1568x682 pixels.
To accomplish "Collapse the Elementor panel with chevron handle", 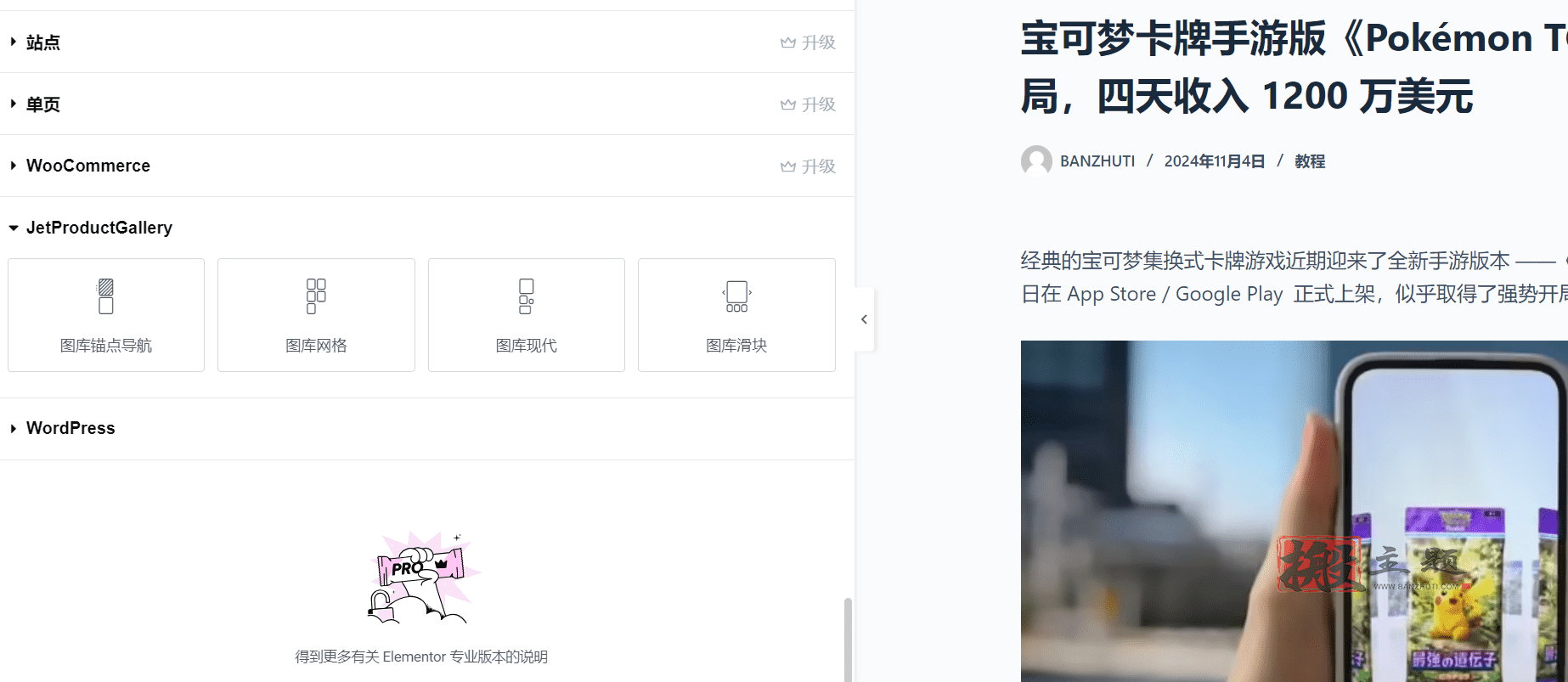I will (864, 319).
